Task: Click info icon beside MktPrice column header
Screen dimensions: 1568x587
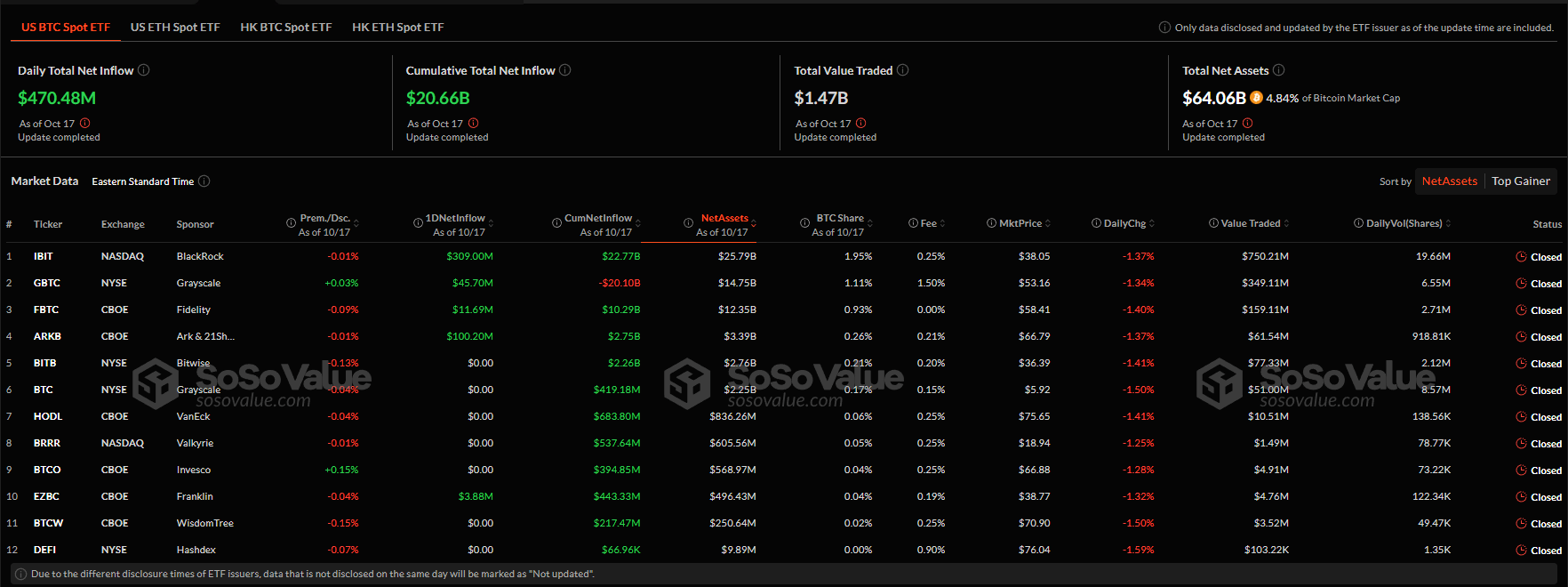Action: coord(992,223)
